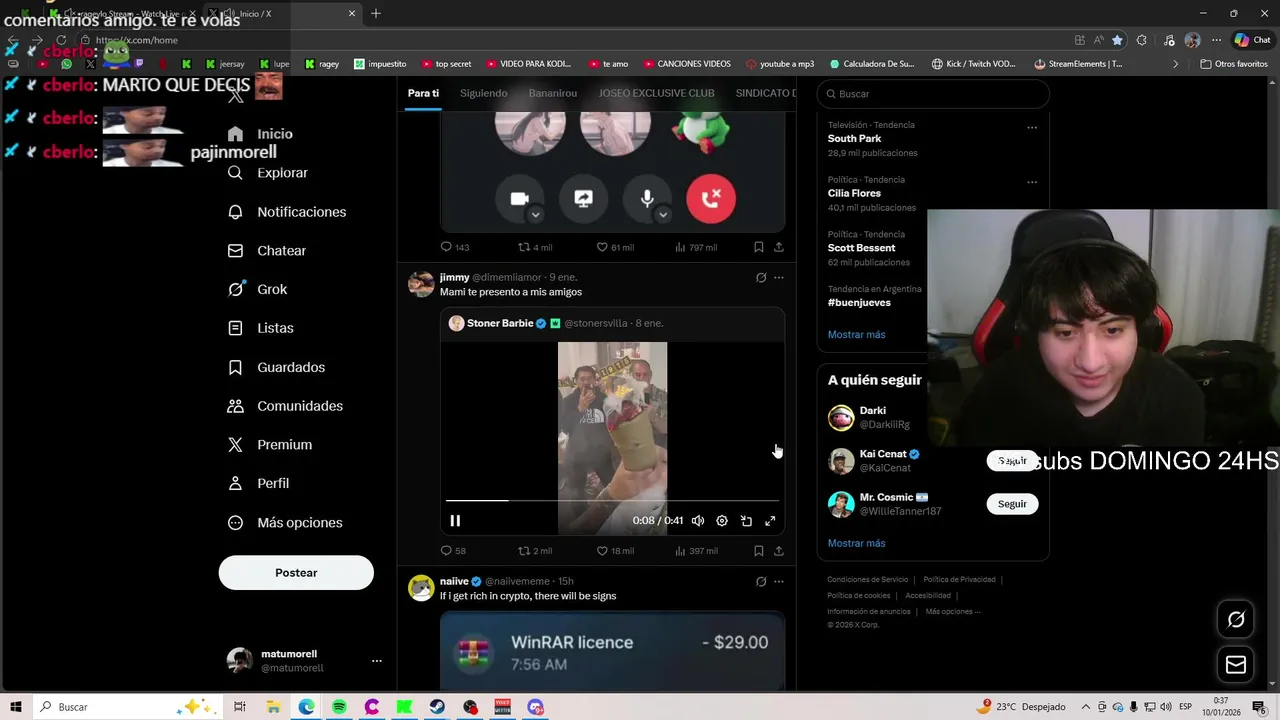Expand Más opciones footer link
The image size is (1280, 720).
click(952, 612)
